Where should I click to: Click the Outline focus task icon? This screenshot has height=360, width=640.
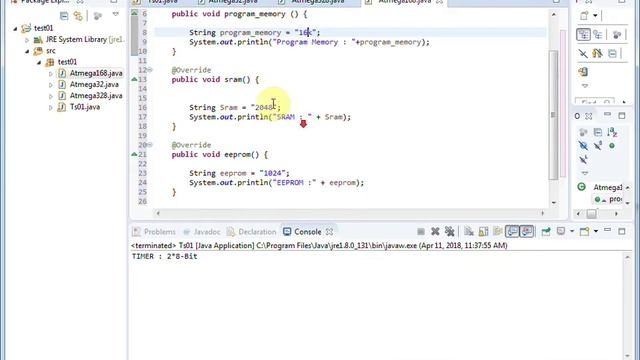point(583,132)
